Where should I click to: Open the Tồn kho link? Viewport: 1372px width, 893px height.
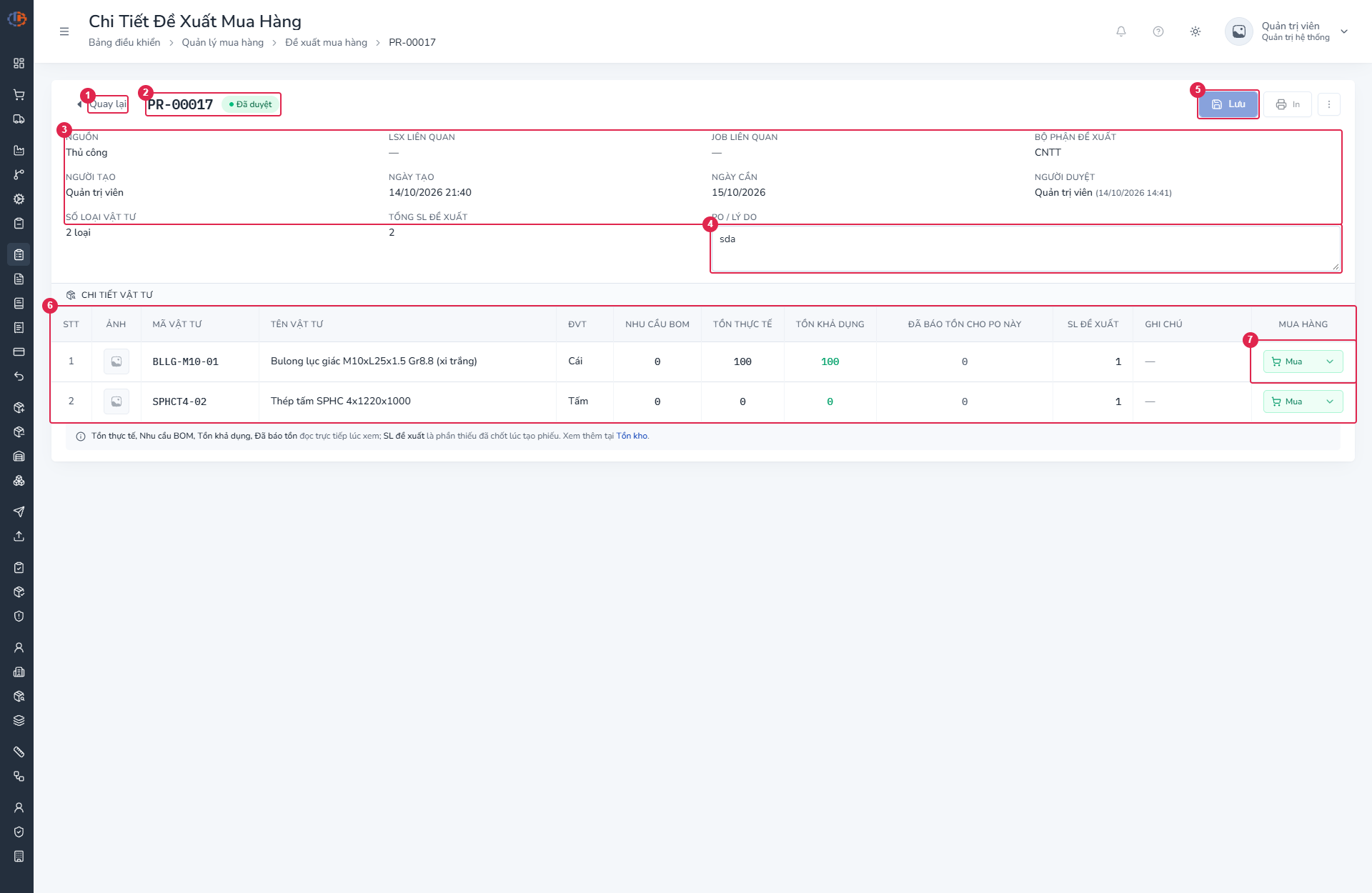point(632,436)
